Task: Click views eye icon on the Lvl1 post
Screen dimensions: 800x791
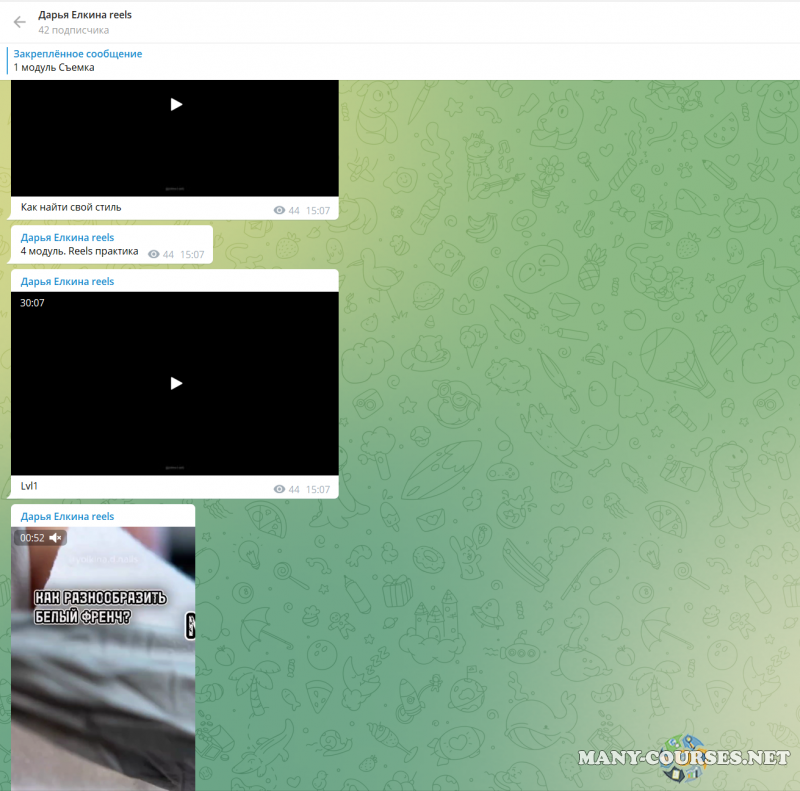Action: [279, 490]
